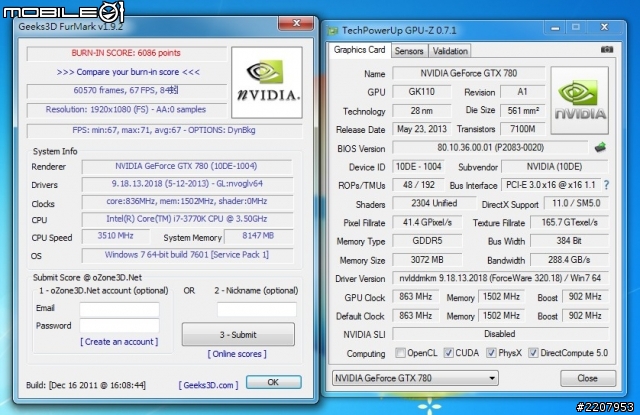Open the Create an account link
640x415 pixels.
119,342
